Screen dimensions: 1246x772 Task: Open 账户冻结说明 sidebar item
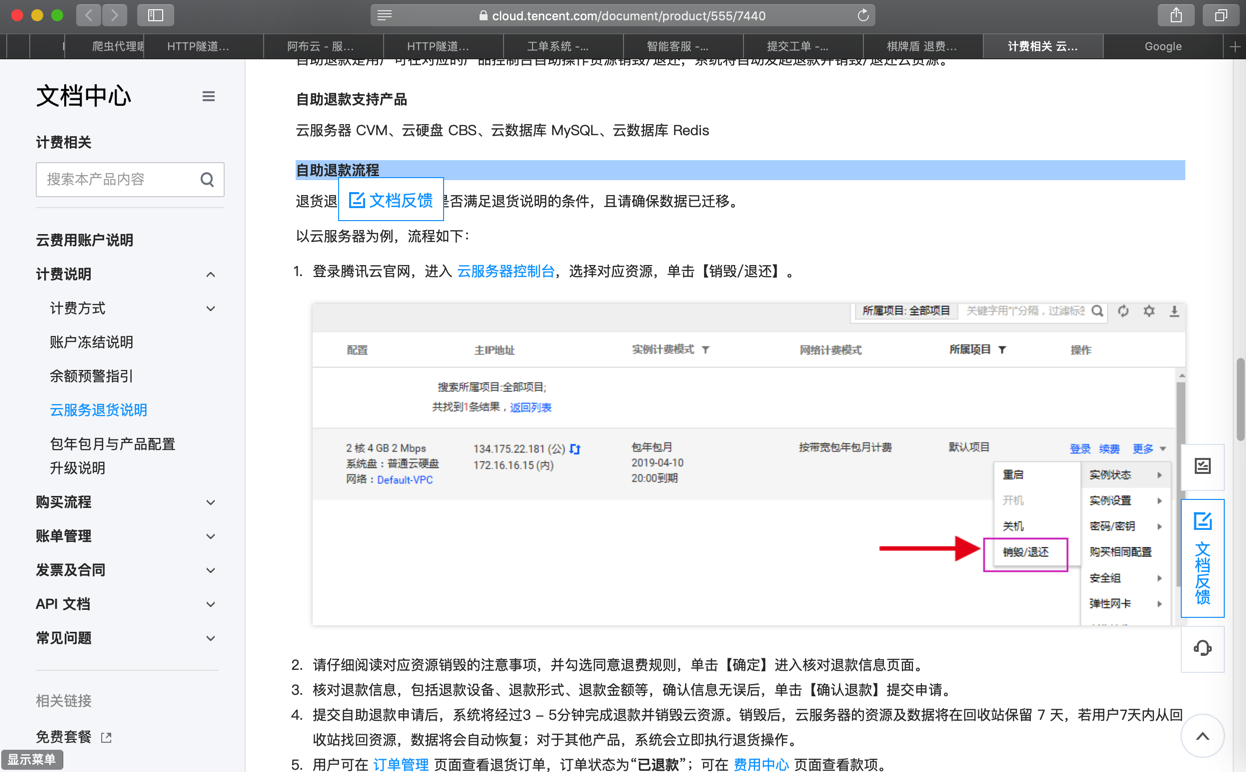click(x=91, y=342)
